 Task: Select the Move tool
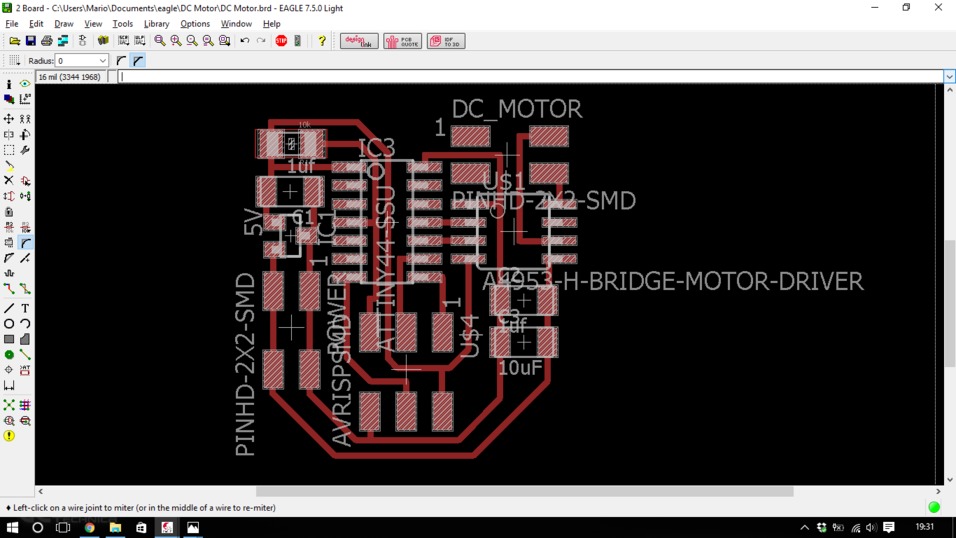pos(9,119)
